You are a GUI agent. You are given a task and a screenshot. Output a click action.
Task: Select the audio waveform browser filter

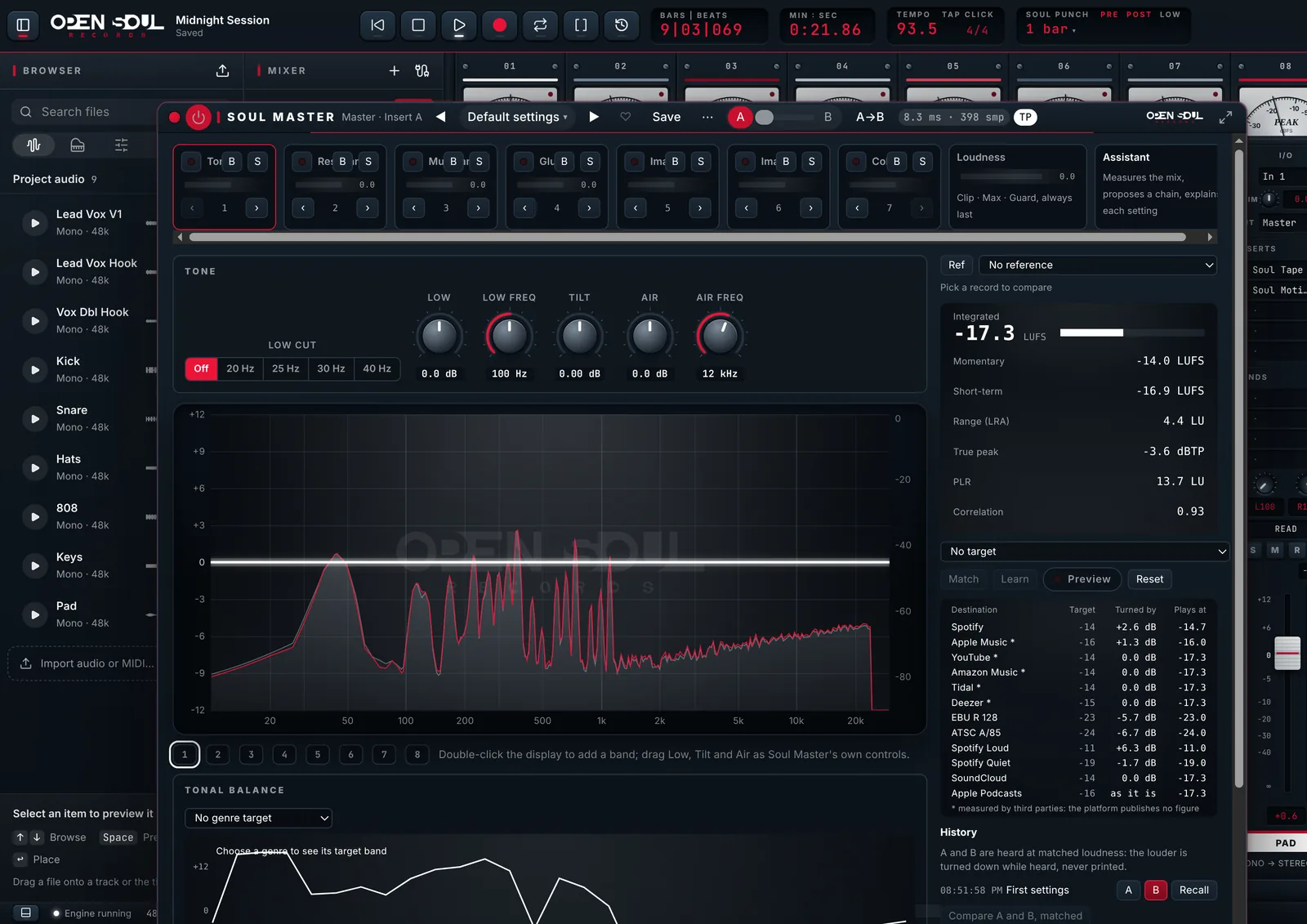pos(33,145)
